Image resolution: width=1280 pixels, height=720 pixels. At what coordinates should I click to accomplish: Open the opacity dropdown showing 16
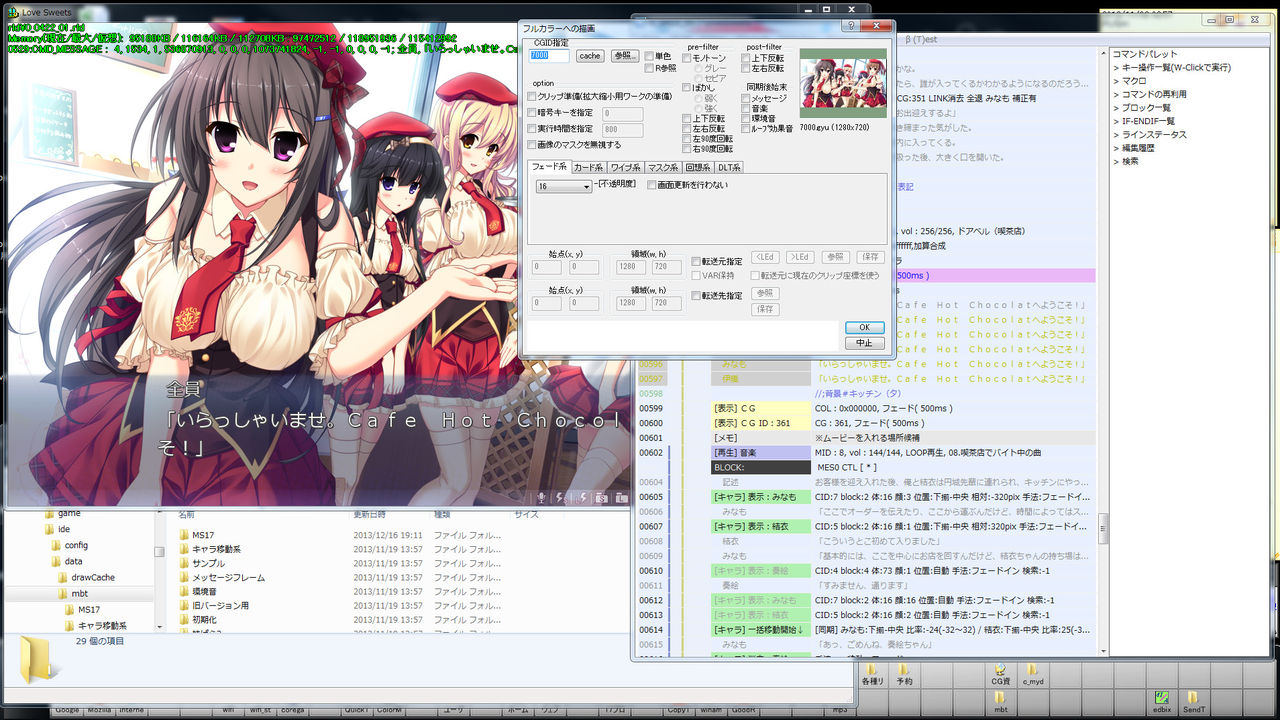coord(564,186)
